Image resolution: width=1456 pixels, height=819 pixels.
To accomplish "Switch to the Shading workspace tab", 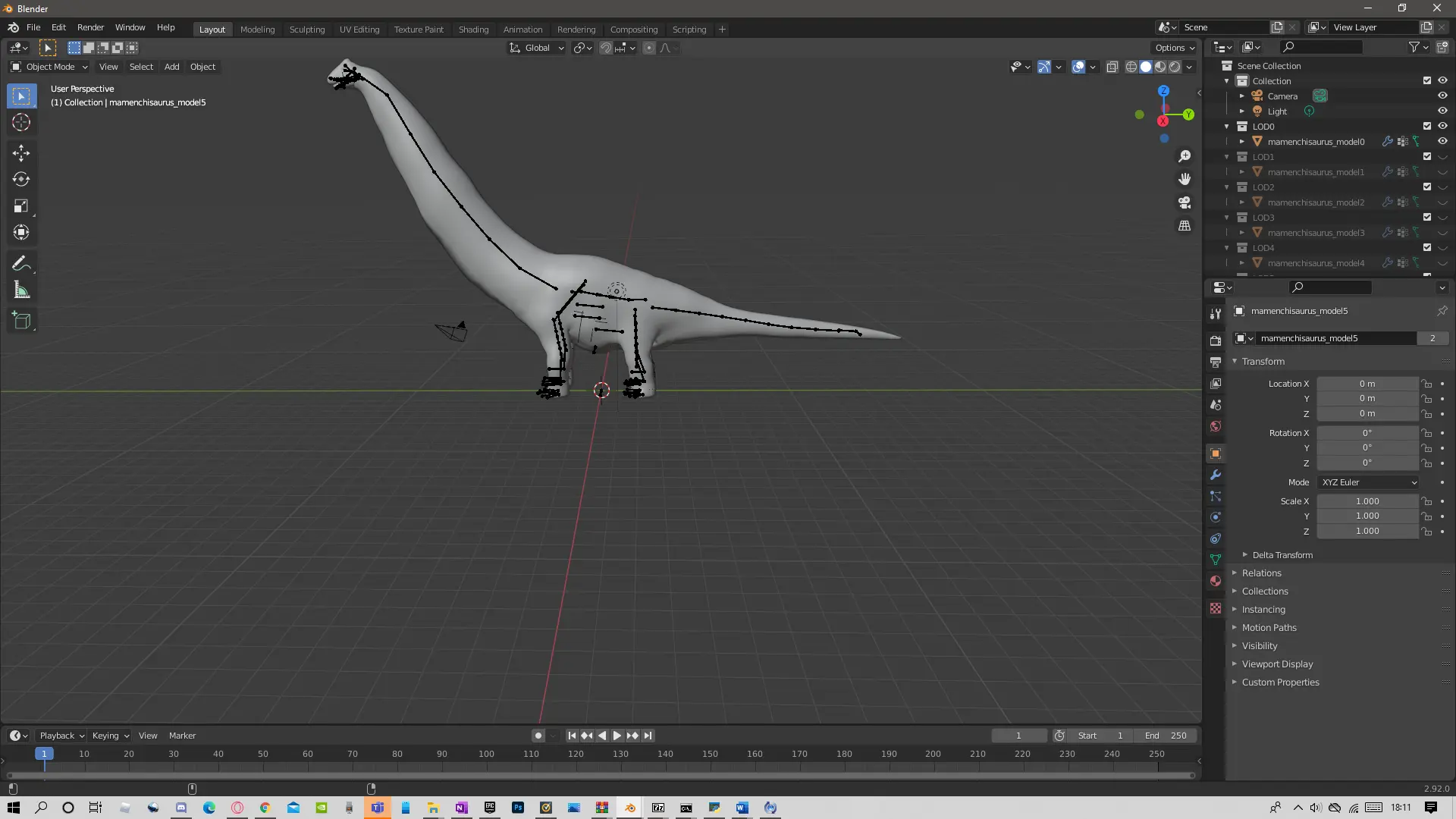I will (x=473, y=30).
